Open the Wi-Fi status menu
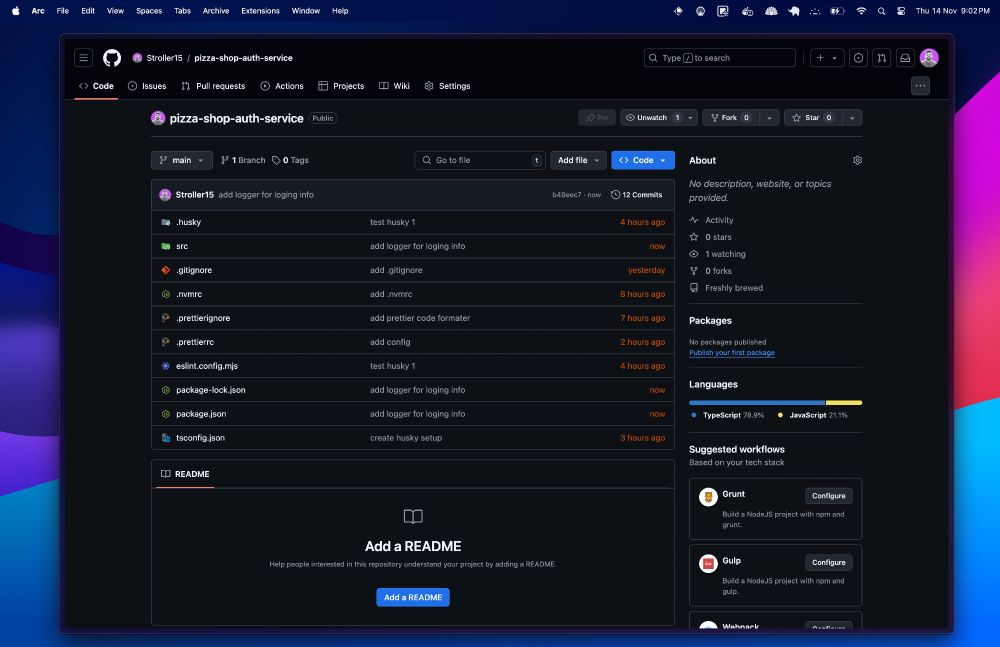The image size is (1000, 647). pyautogui.click(x=861, y=11)
